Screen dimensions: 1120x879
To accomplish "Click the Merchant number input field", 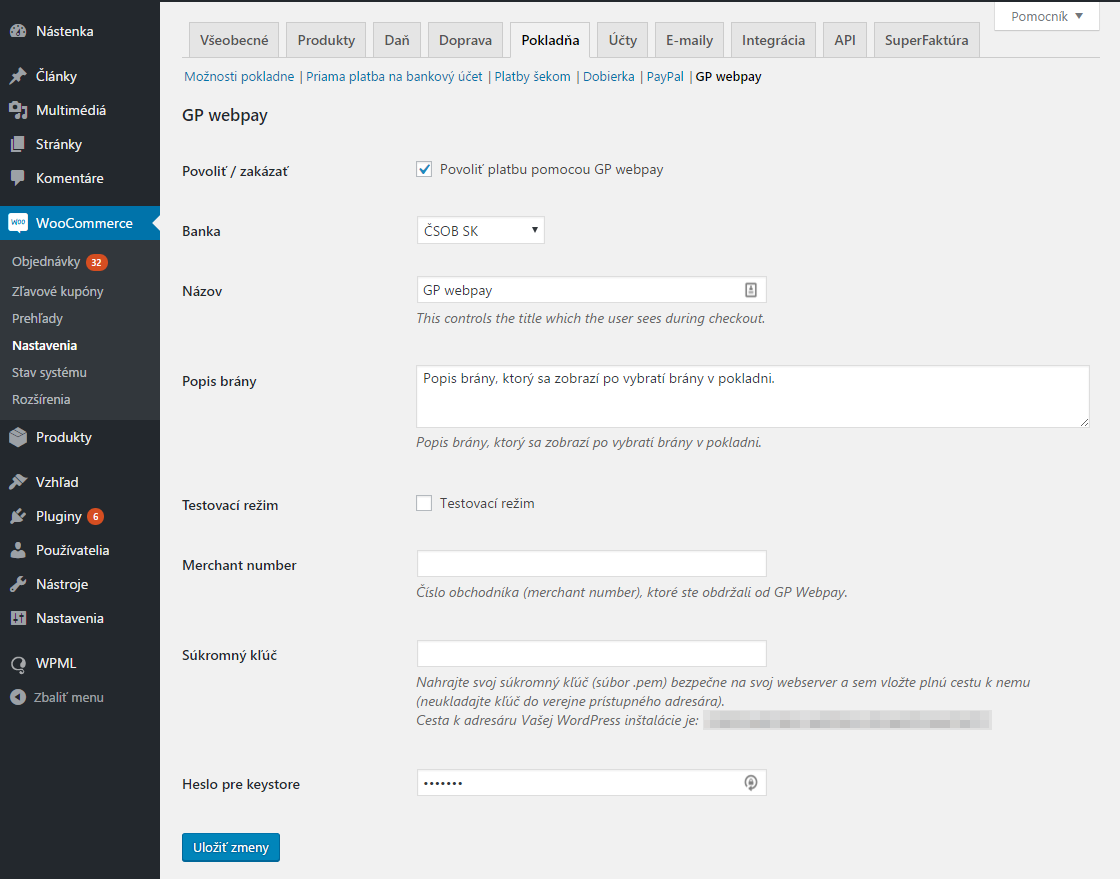I will coord(590,563).
